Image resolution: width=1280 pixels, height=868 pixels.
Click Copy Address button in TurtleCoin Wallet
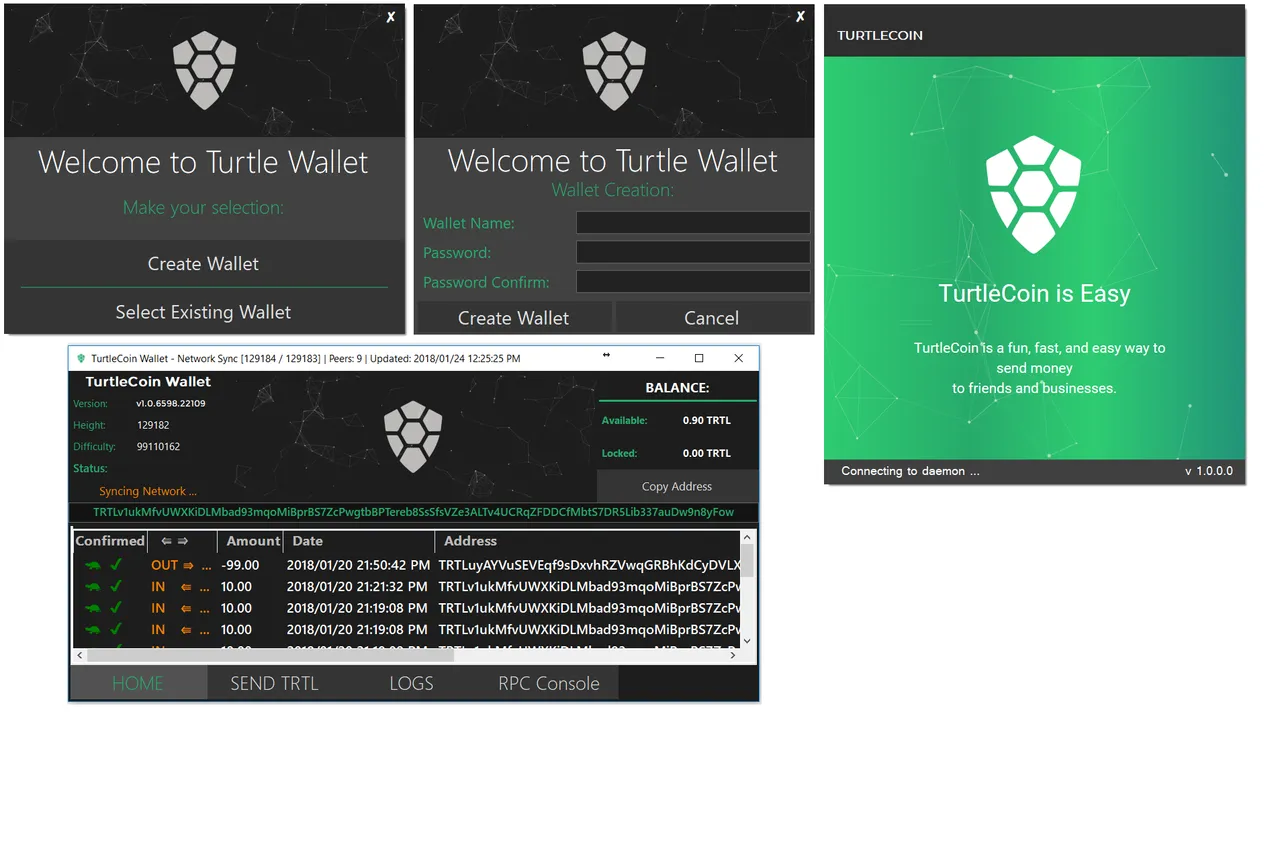pyautogui.click(x=677, y=486)
